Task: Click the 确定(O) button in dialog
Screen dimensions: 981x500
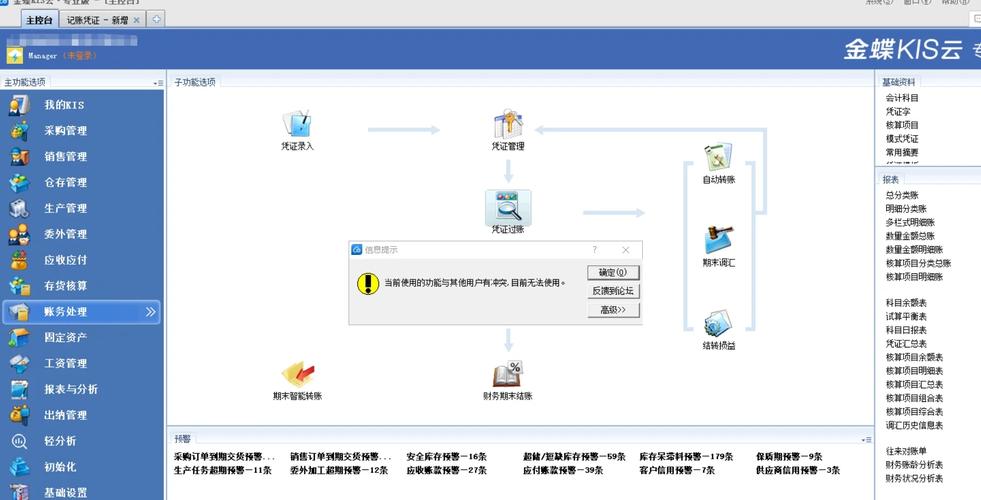Action: (x=613, y=272)
